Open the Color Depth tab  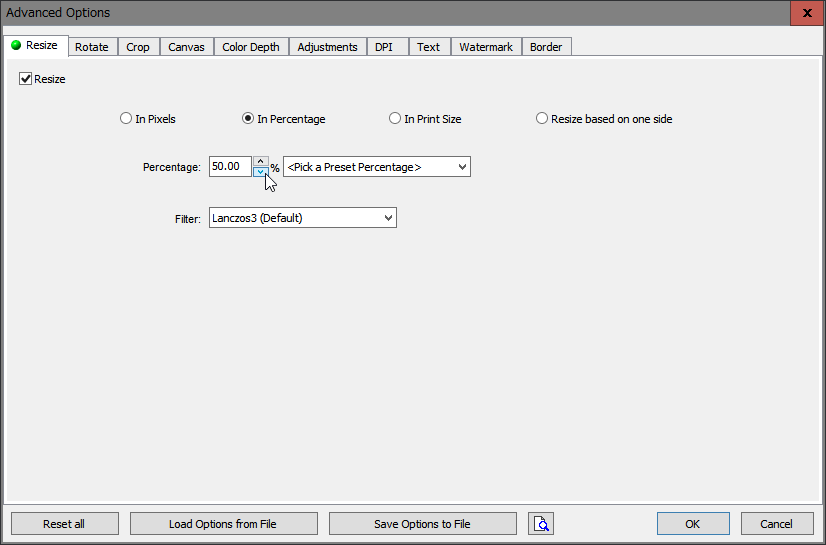(x=250, y=47)
